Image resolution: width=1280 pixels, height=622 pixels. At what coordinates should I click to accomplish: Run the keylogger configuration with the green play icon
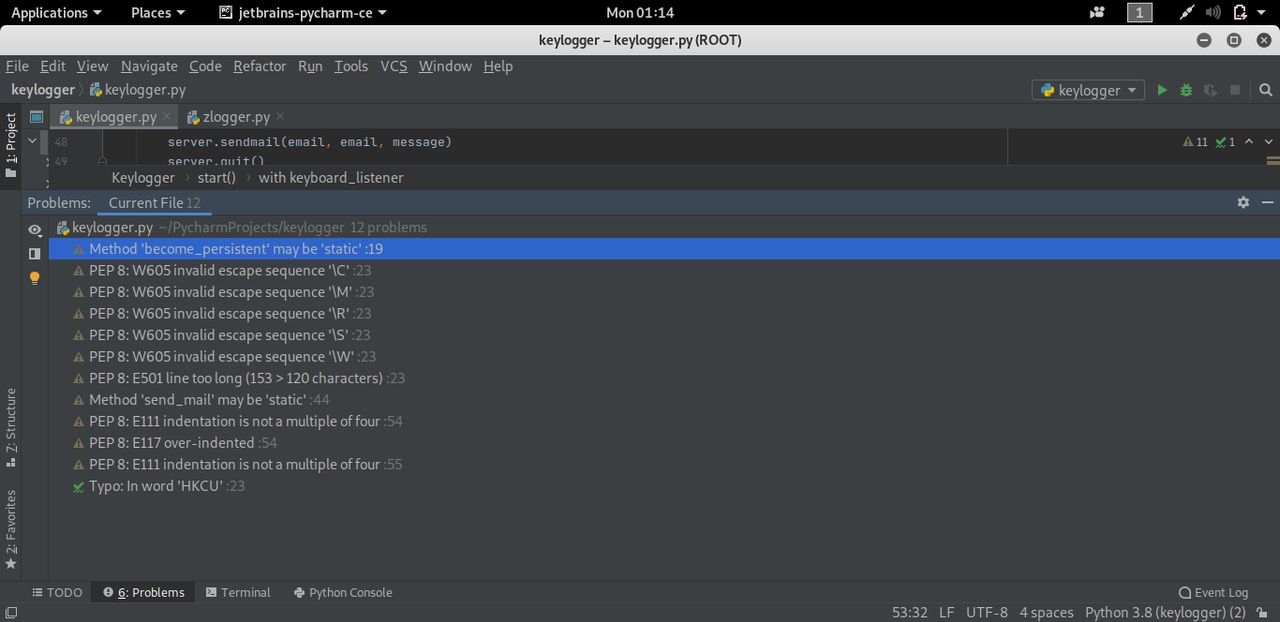tap(1162, 90)
